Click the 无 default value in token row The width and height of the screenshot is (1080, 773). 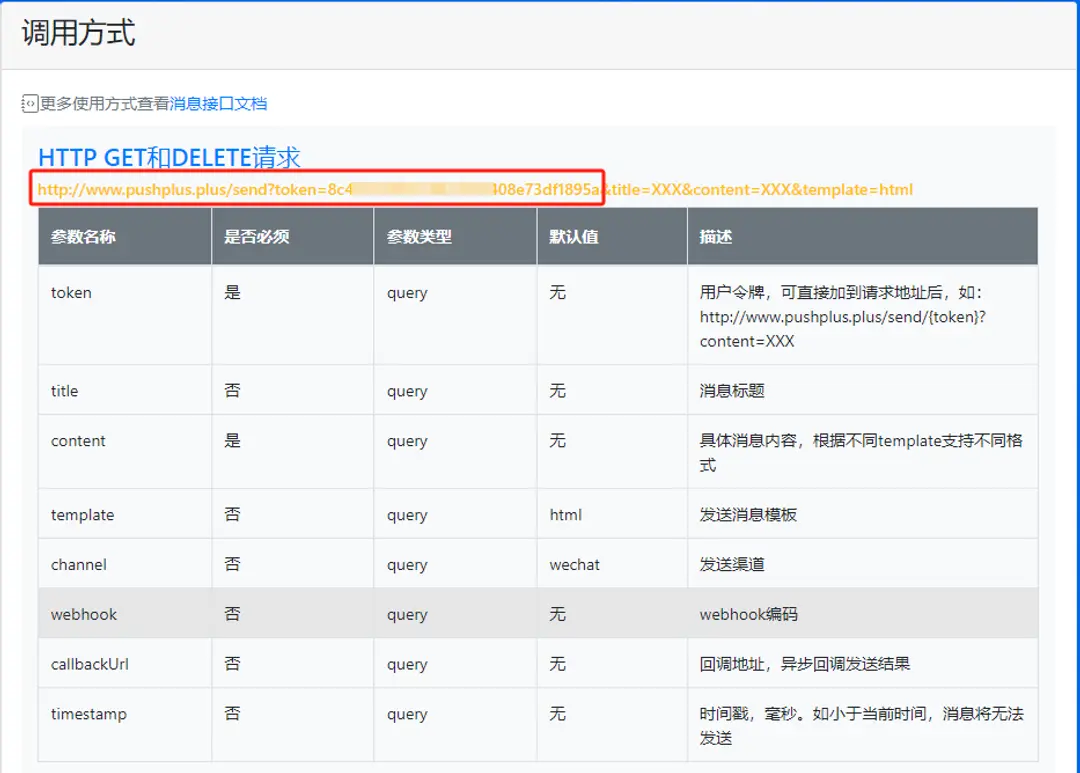612,316
